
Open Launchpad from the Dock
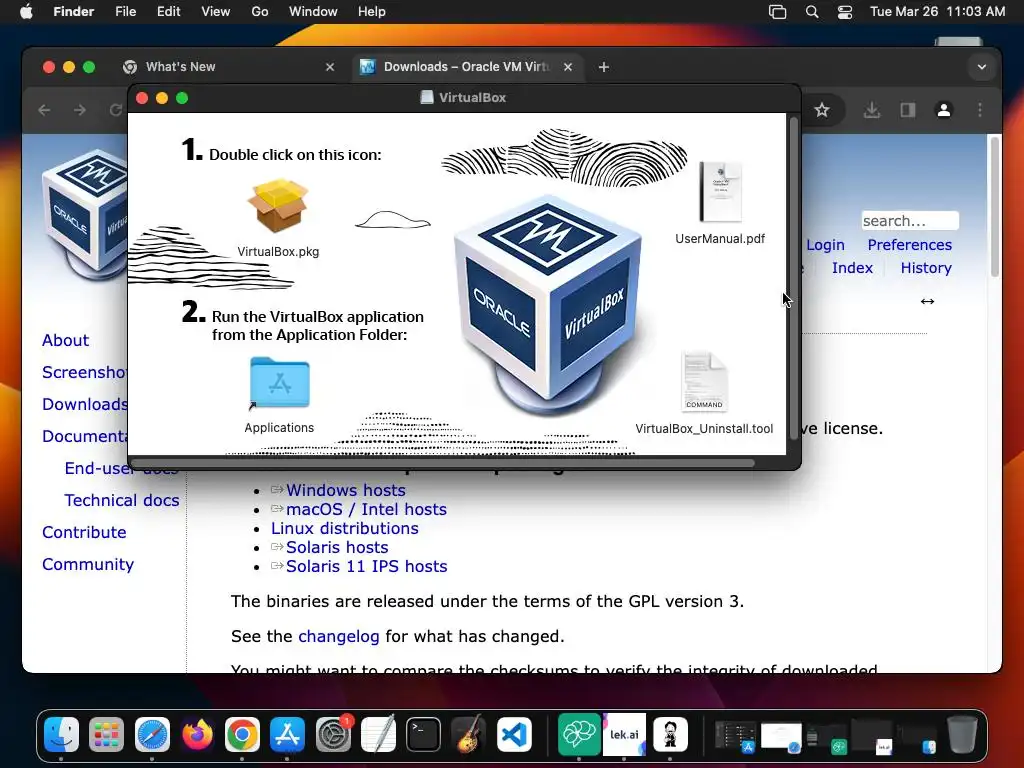tap(106, 735)
